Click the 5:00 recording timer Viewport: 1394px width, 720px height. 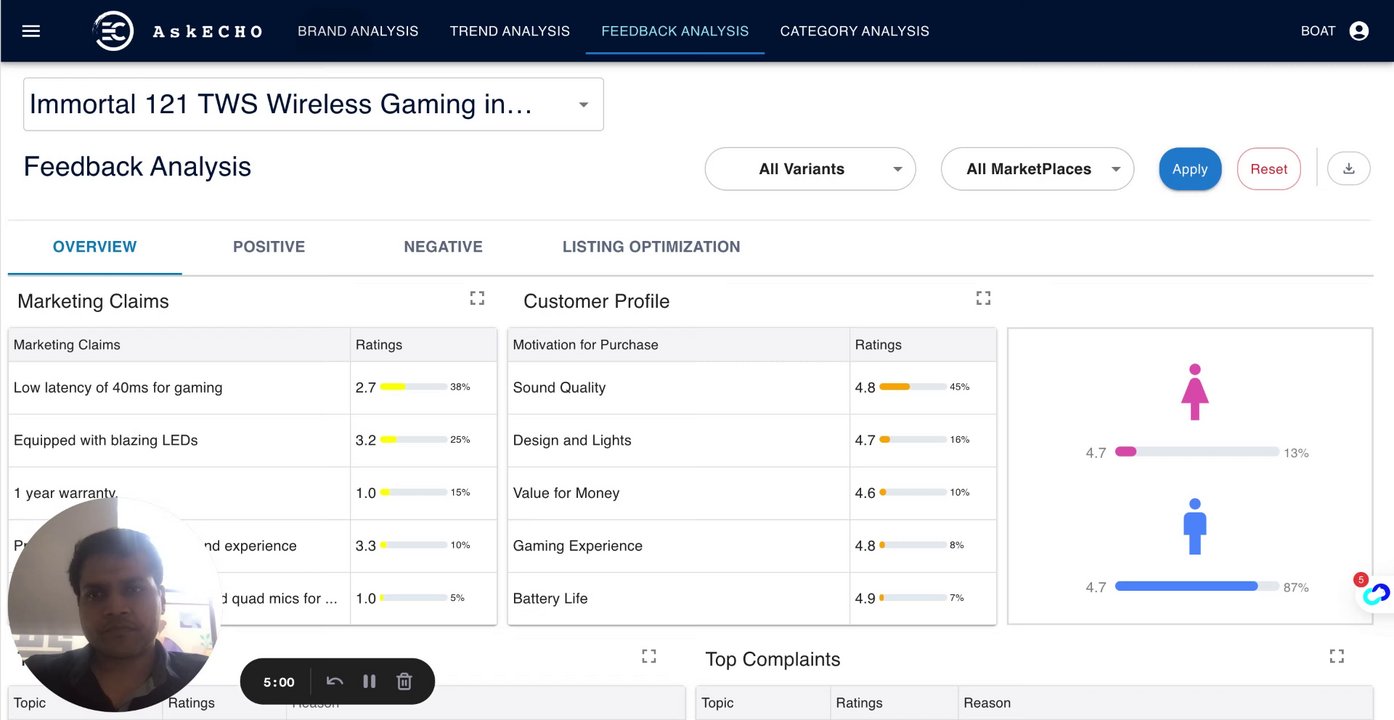(x=279, y=682)
